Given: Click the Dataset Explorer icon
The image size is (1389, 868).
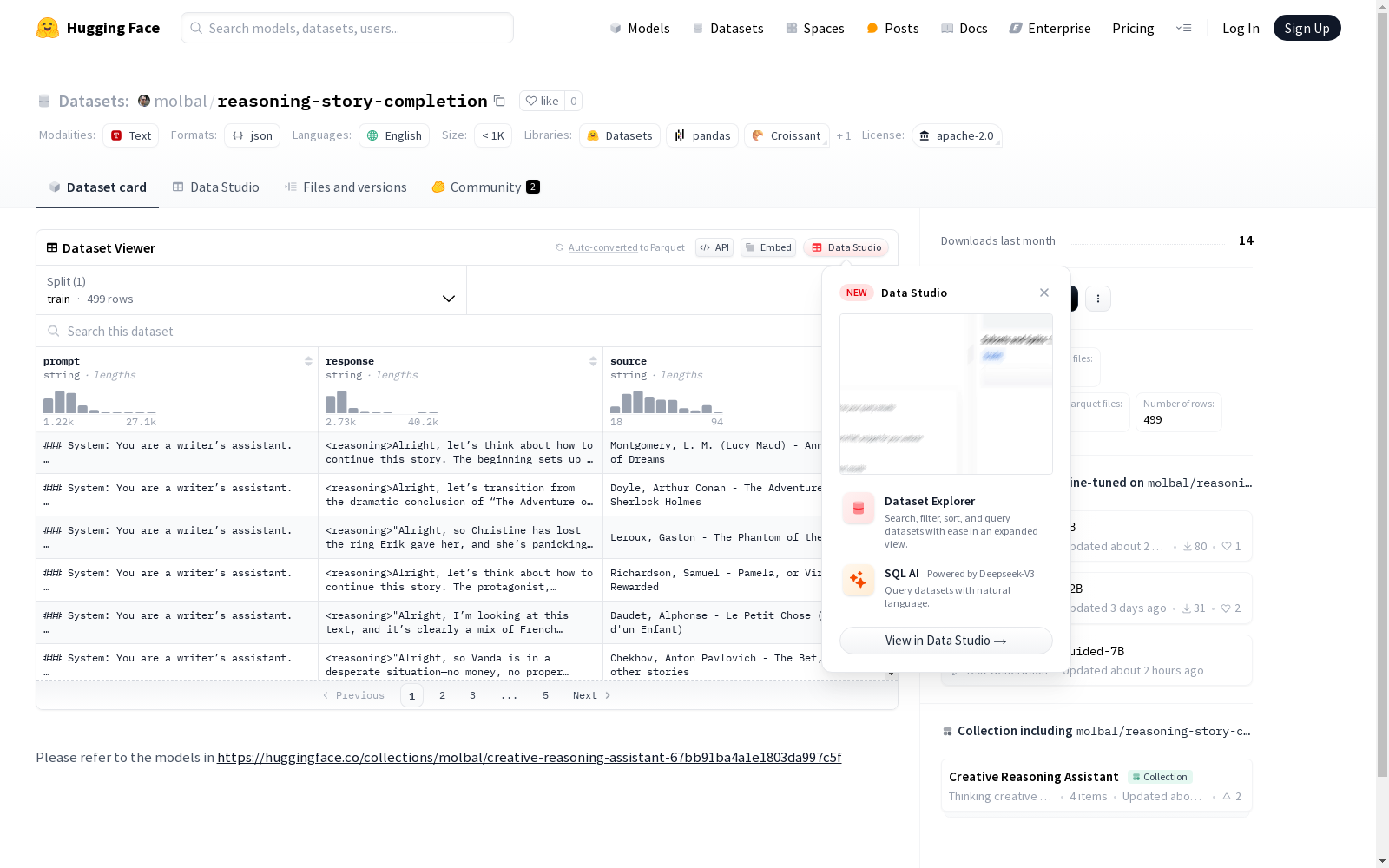Looking at the screenshot, I should 859,509.
